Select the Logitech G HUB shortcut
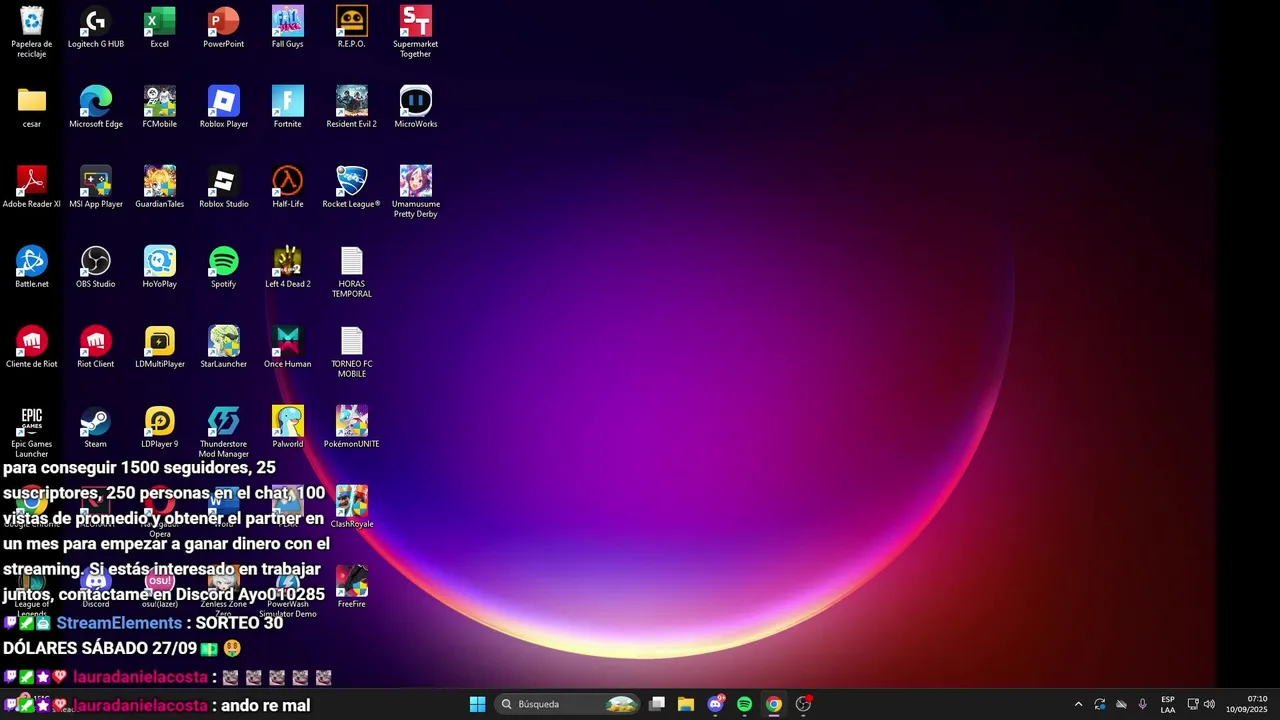 click(x=96, y=28)
